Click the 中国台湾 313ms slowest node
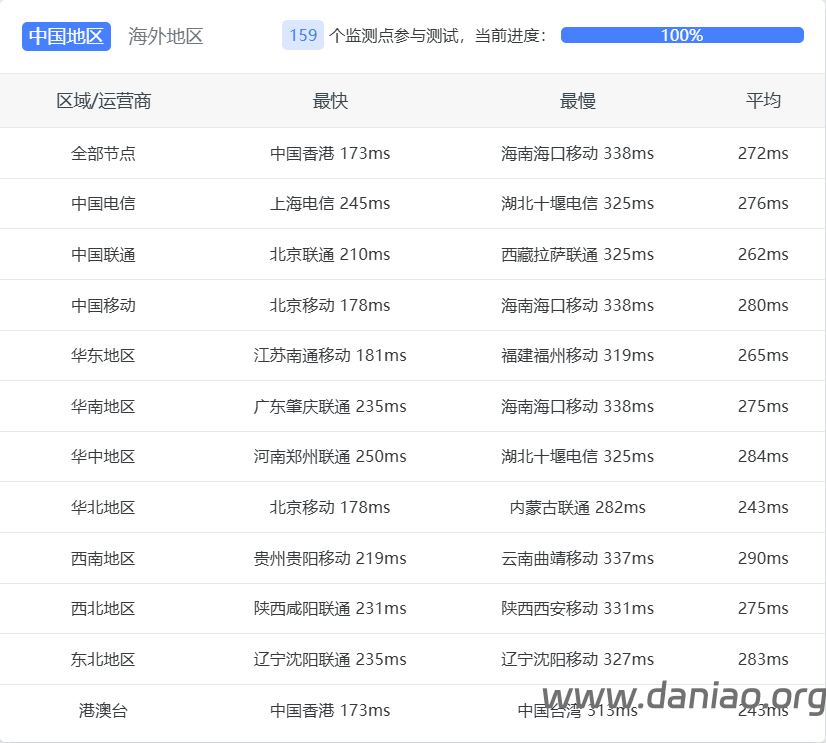Viewport: 826px width, 743px height. pos(580,710)
